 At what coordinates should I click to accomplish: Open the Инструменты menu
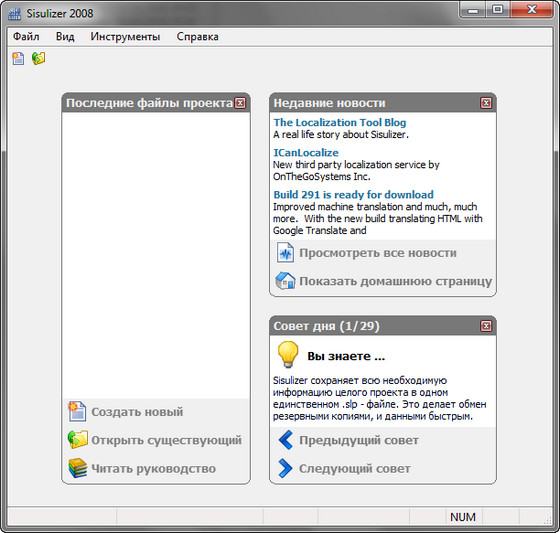(x=125, y=36)
